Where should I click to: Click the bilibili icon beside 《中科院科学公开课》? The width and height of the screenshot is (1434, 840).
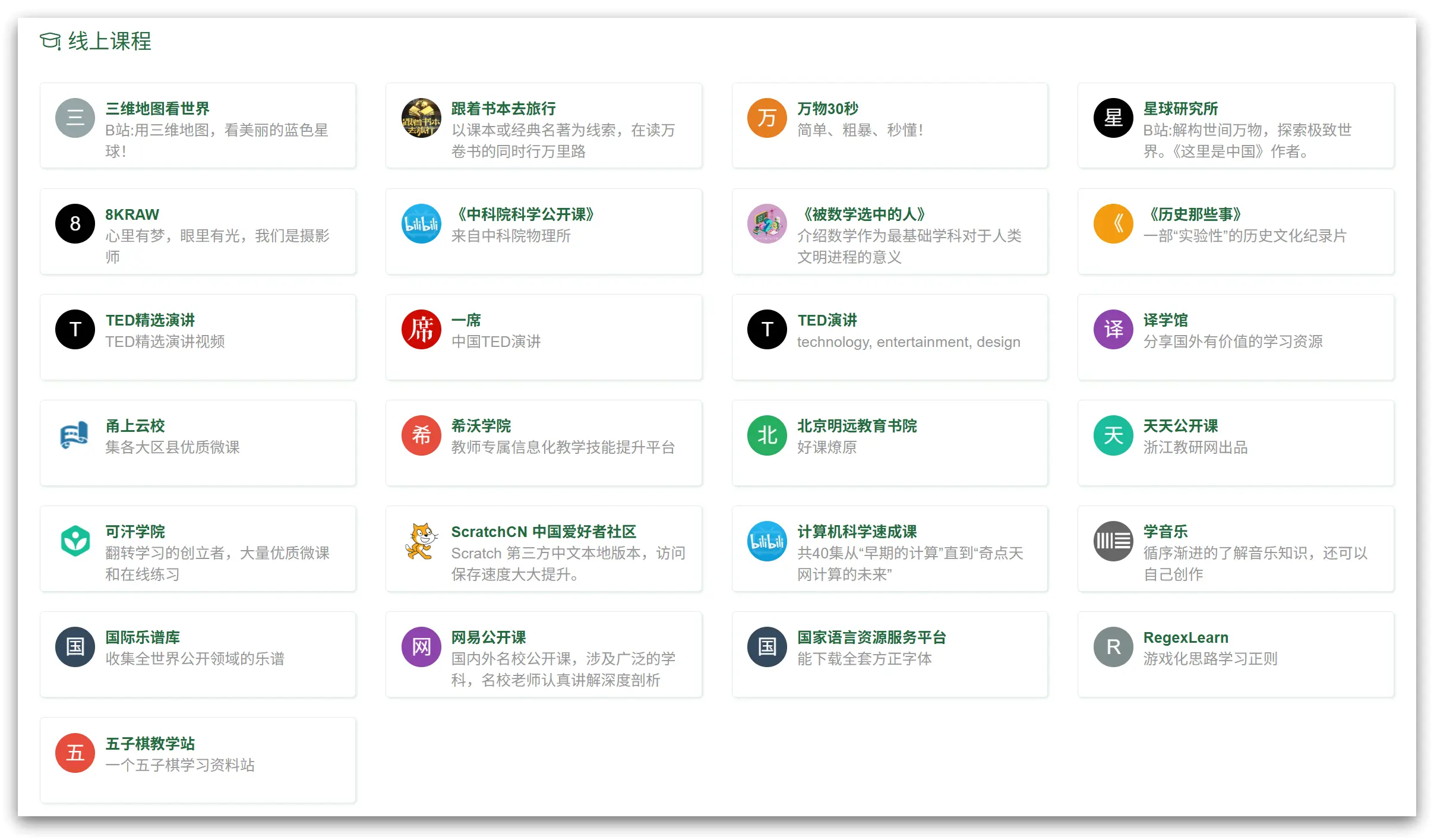[x=421, y=223]
